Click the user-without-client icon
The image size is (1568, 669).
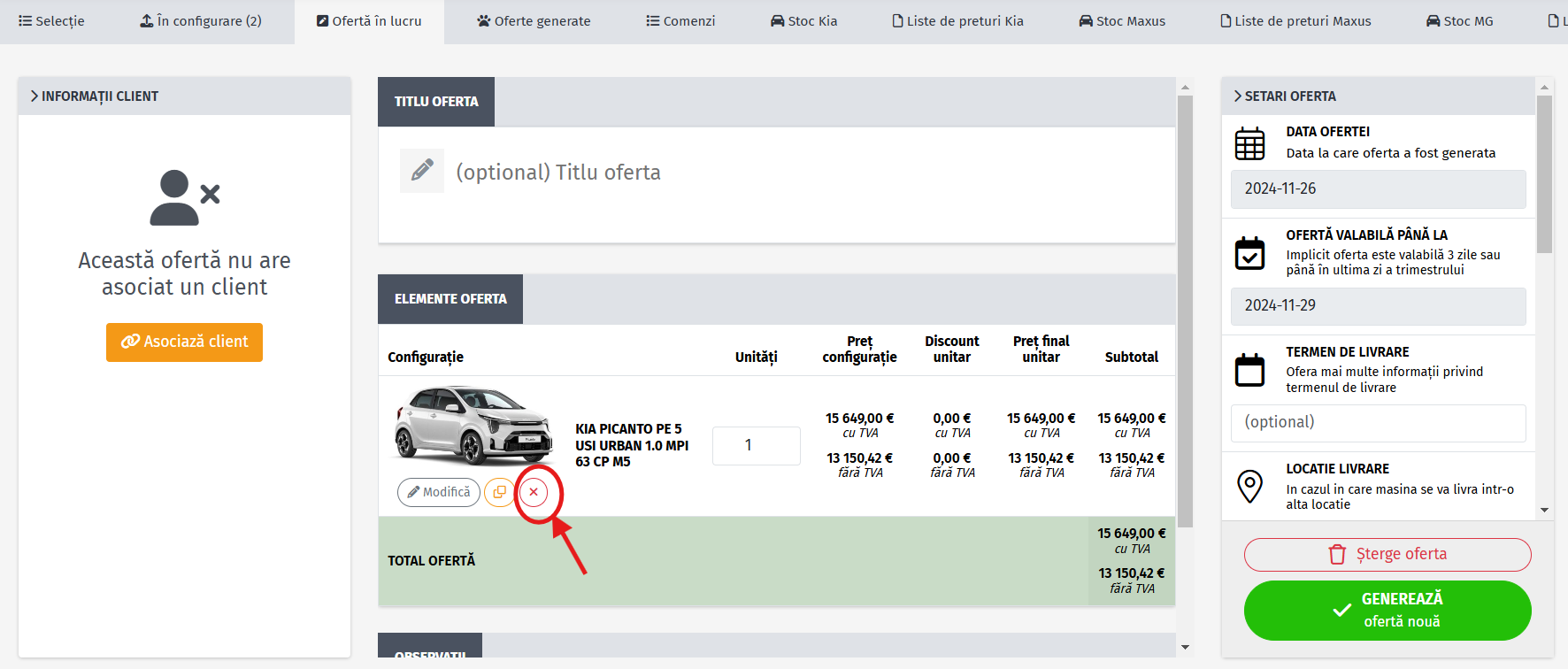pos(184,197)
